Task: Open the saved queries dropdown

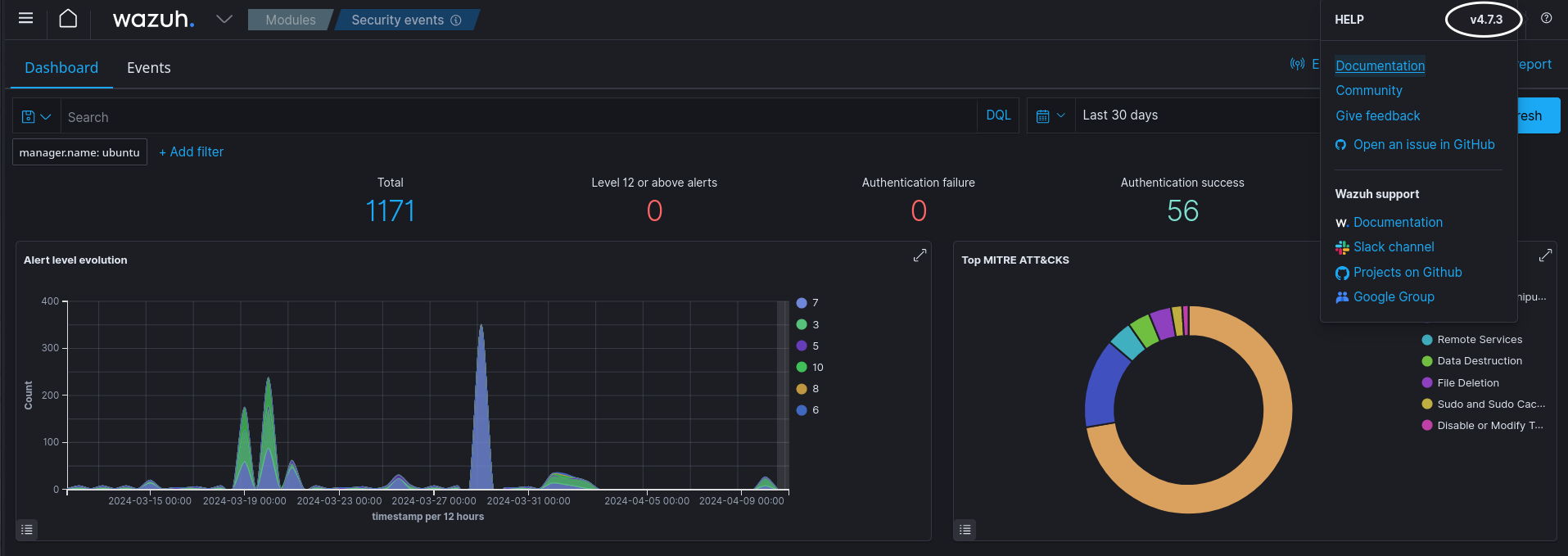Action: [37, 116]
